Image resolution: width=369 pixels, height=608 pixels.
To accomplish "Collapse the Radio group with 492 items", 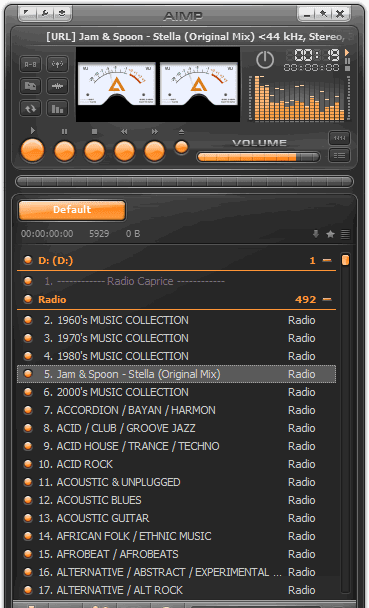I will 328,299.
